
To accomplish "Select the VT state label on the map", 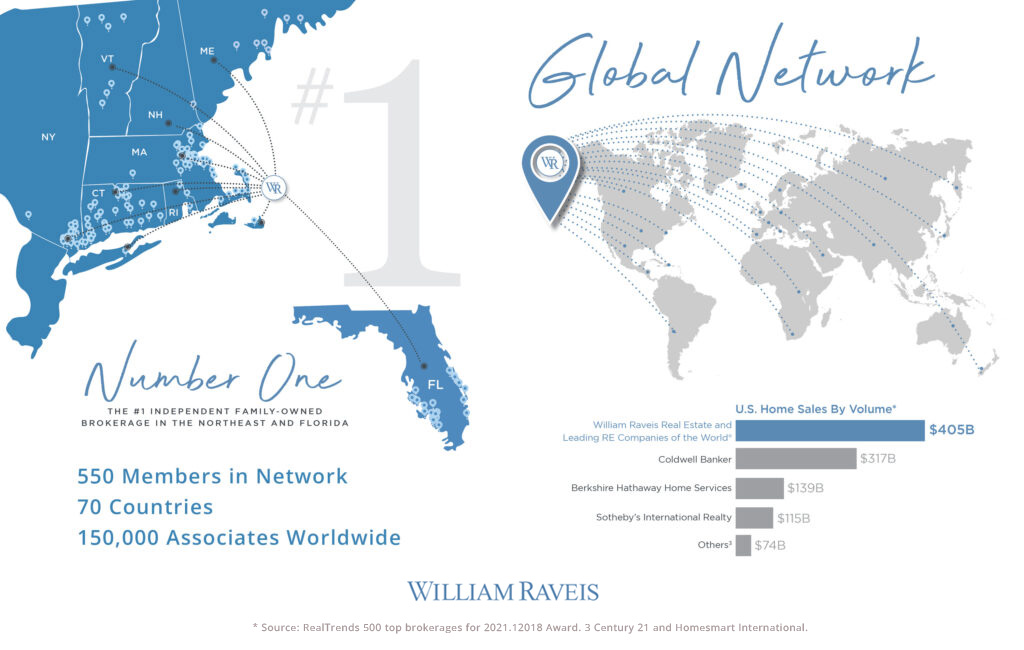I will click(x=107, y=59).
